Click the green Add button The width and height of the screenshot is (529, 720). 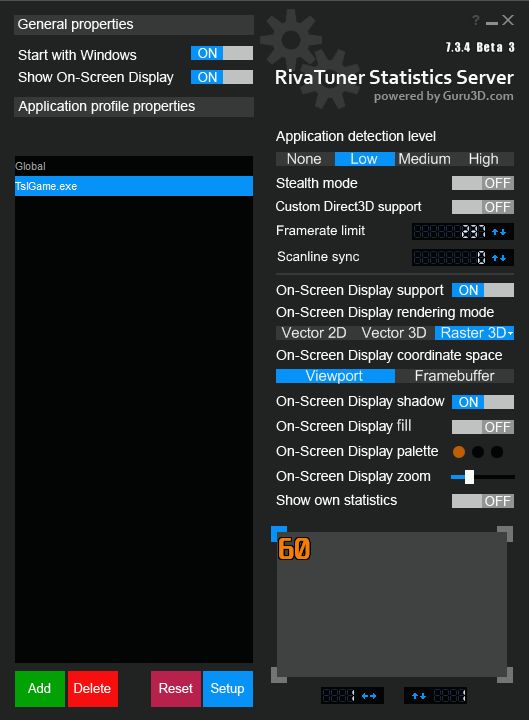click(39, 688)
